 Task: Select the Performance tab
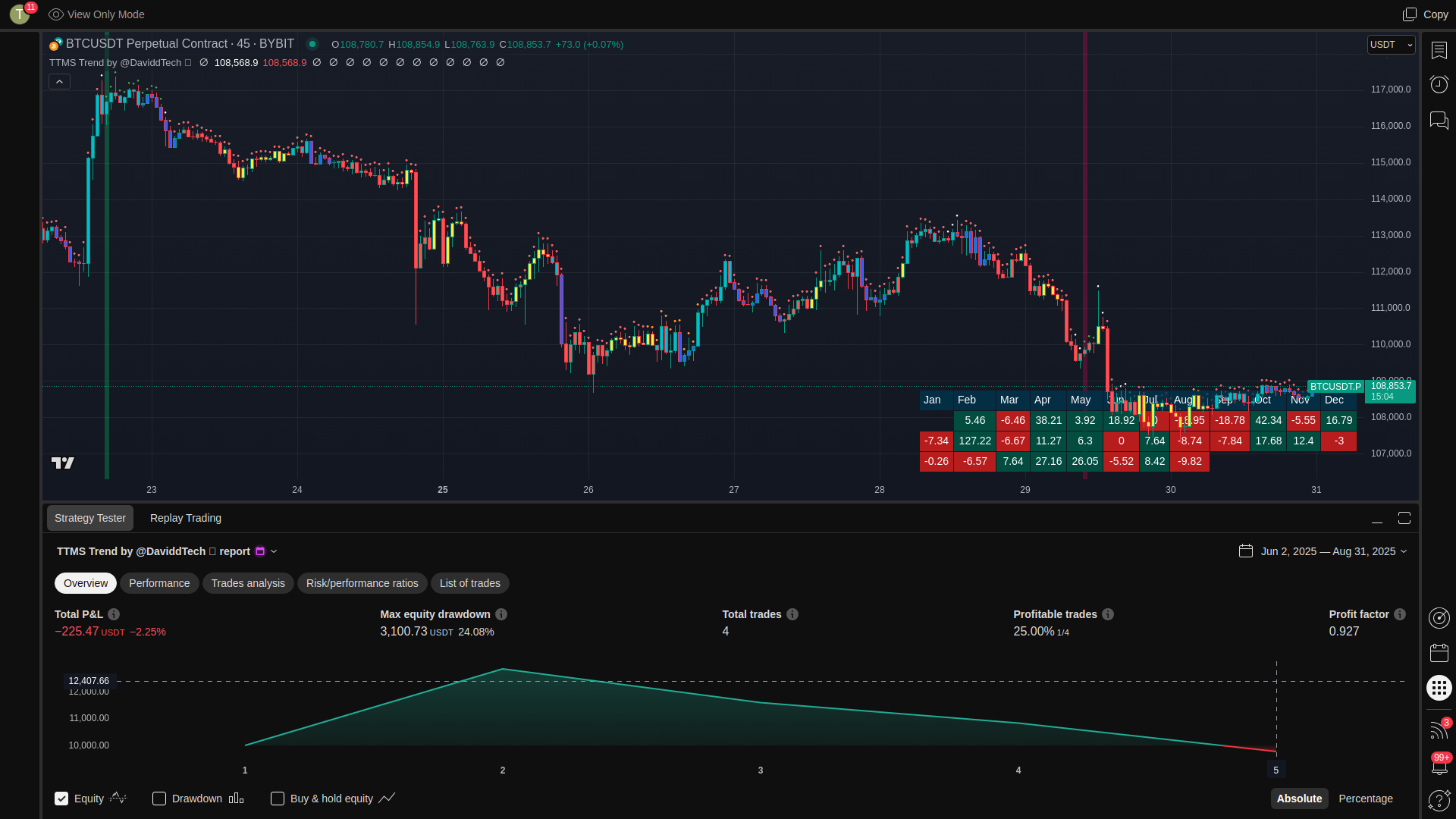point(159,583)
